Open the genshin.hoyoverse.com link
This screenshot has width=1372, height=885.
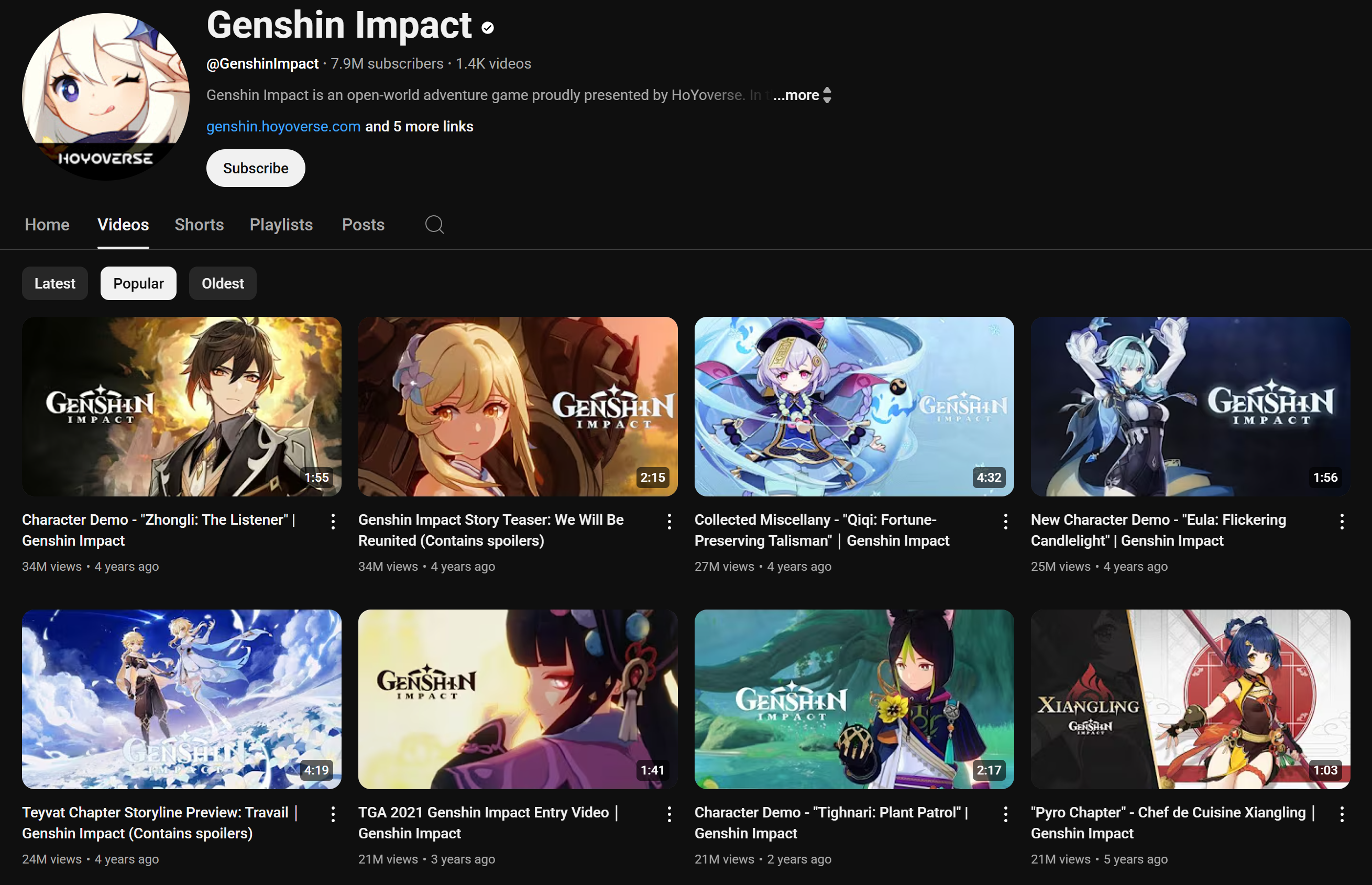(283, 126)
